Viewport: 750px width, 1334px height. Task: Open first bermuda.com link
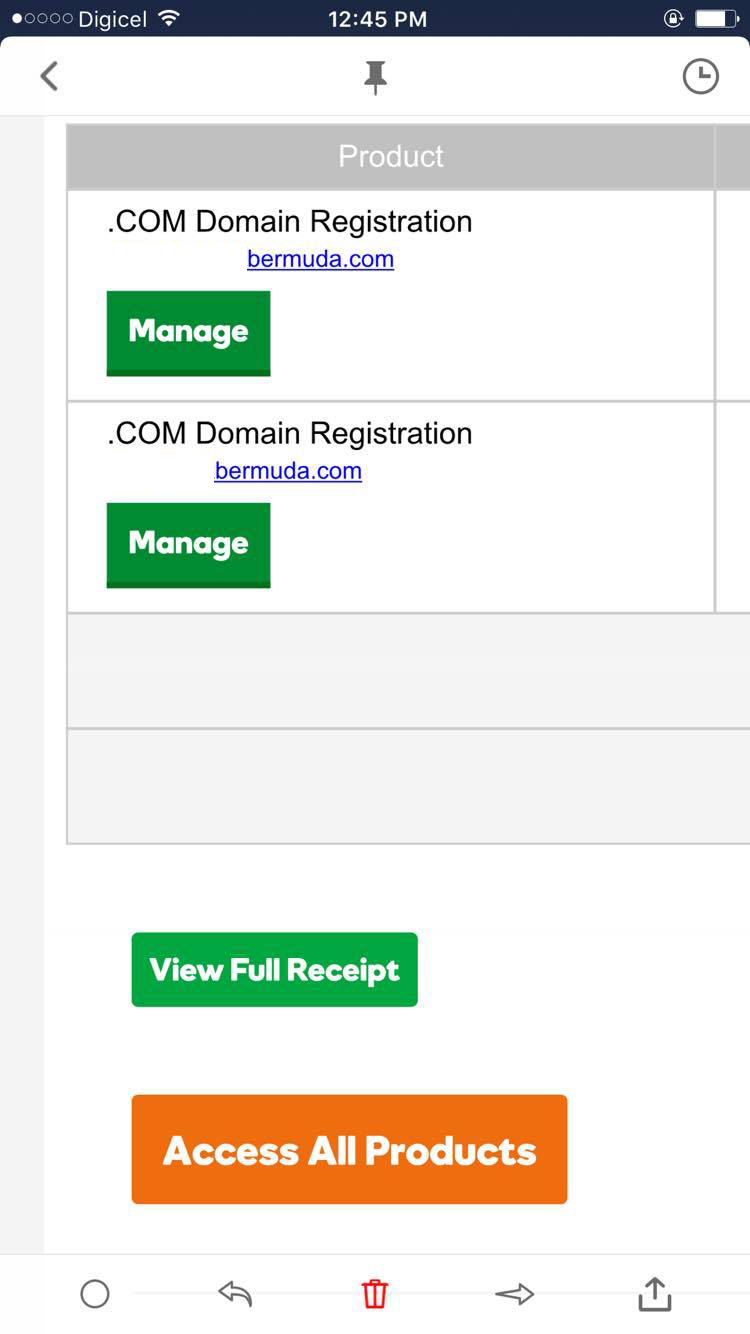320,259
